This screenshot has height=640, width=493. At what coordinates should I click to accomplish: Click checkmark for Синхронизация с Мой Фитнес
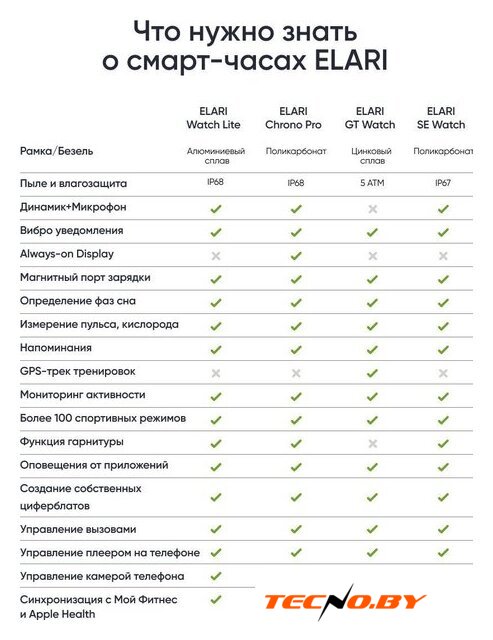(x=215, y=600)
